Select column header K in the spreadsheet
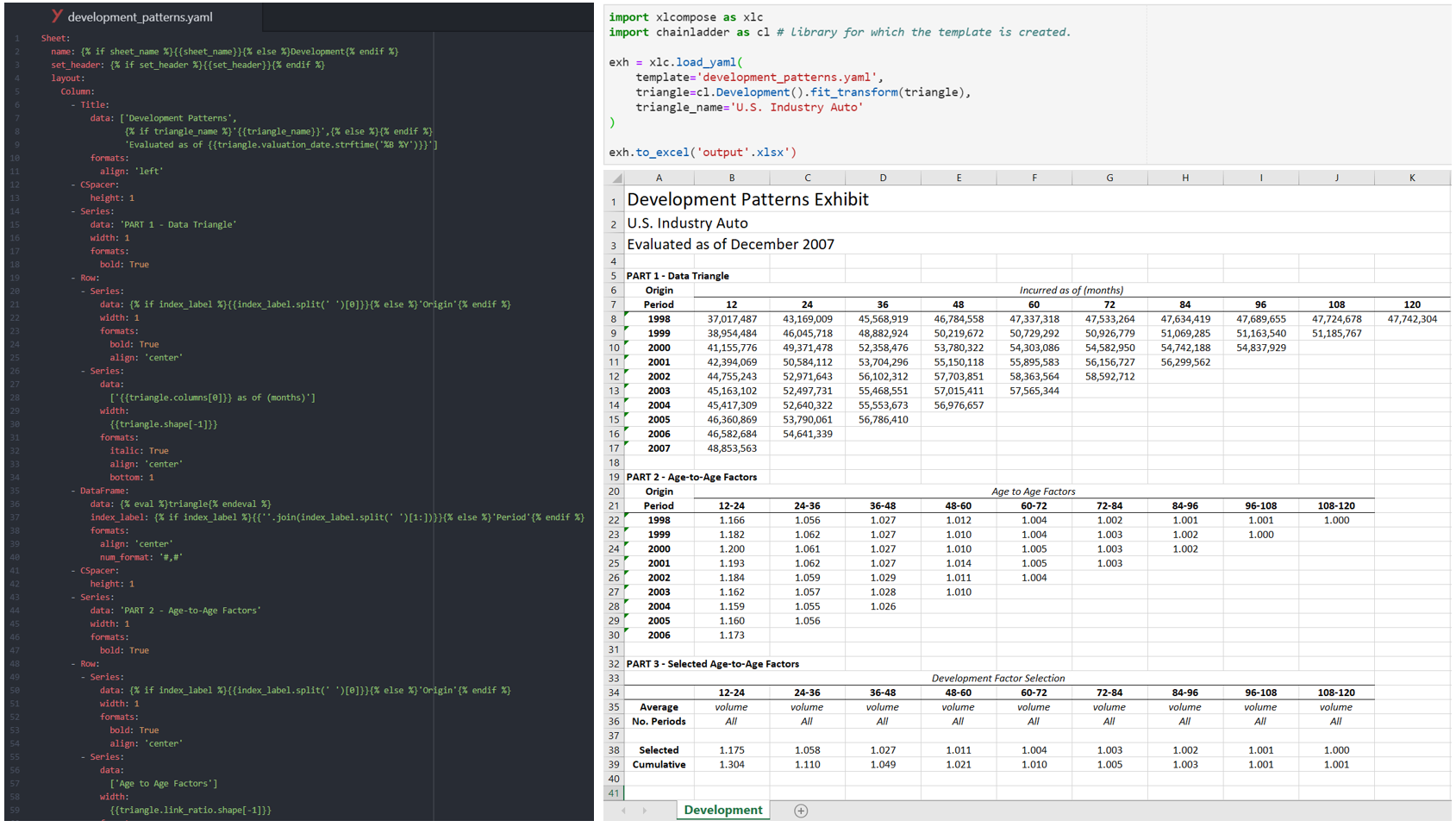The image size is (1456, 827). [x=1412, y=178]
